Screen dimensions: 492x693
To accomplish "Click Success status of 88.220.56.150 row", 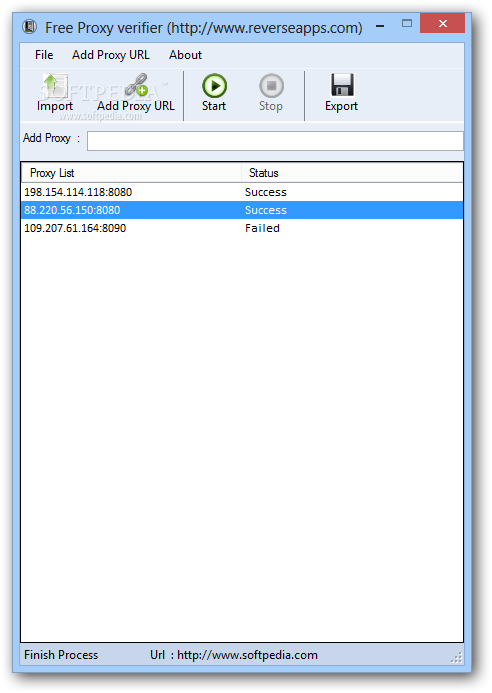I will tap(266, 210).
